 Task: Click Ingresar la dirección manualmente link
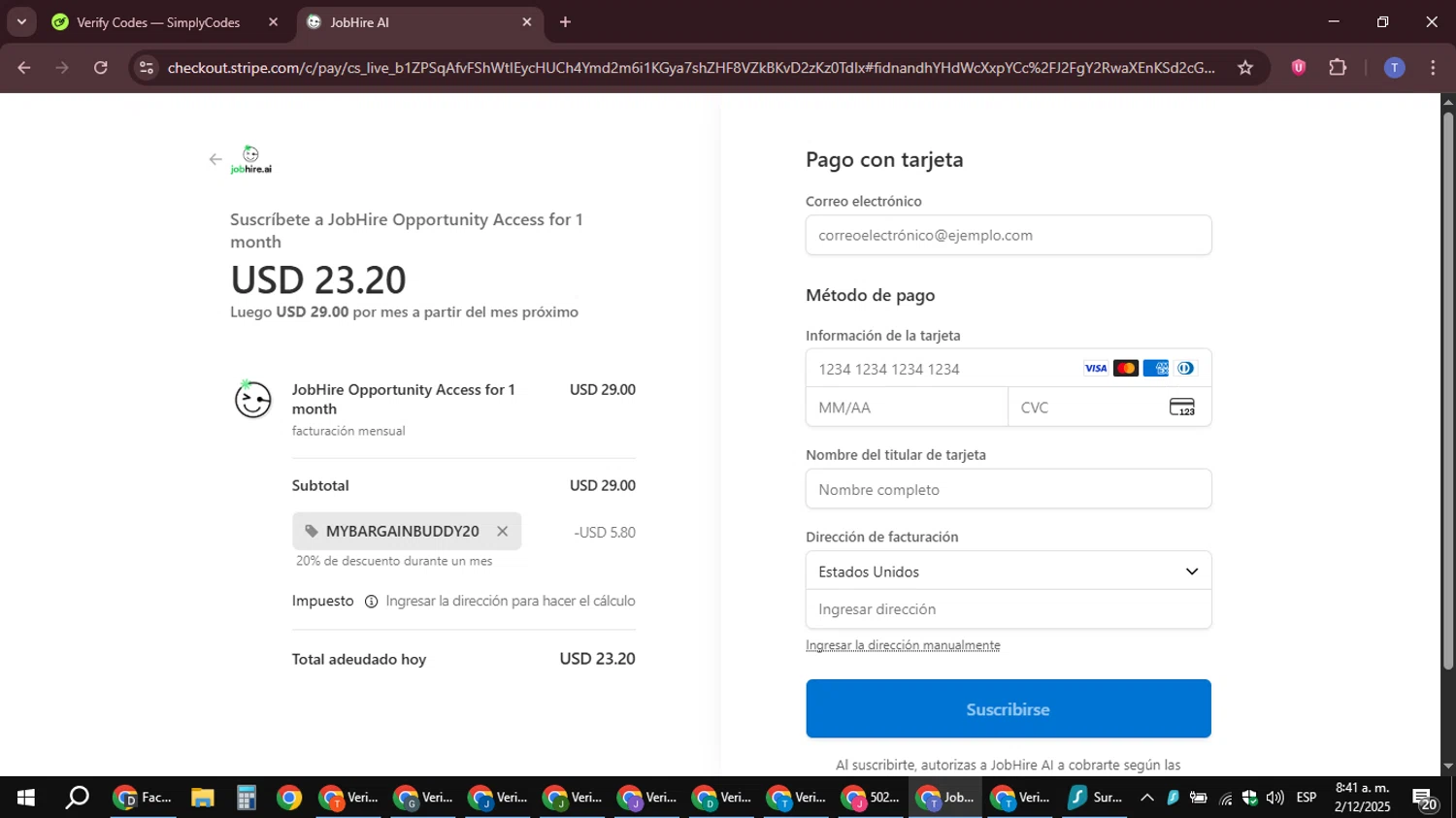click(903, 645)
